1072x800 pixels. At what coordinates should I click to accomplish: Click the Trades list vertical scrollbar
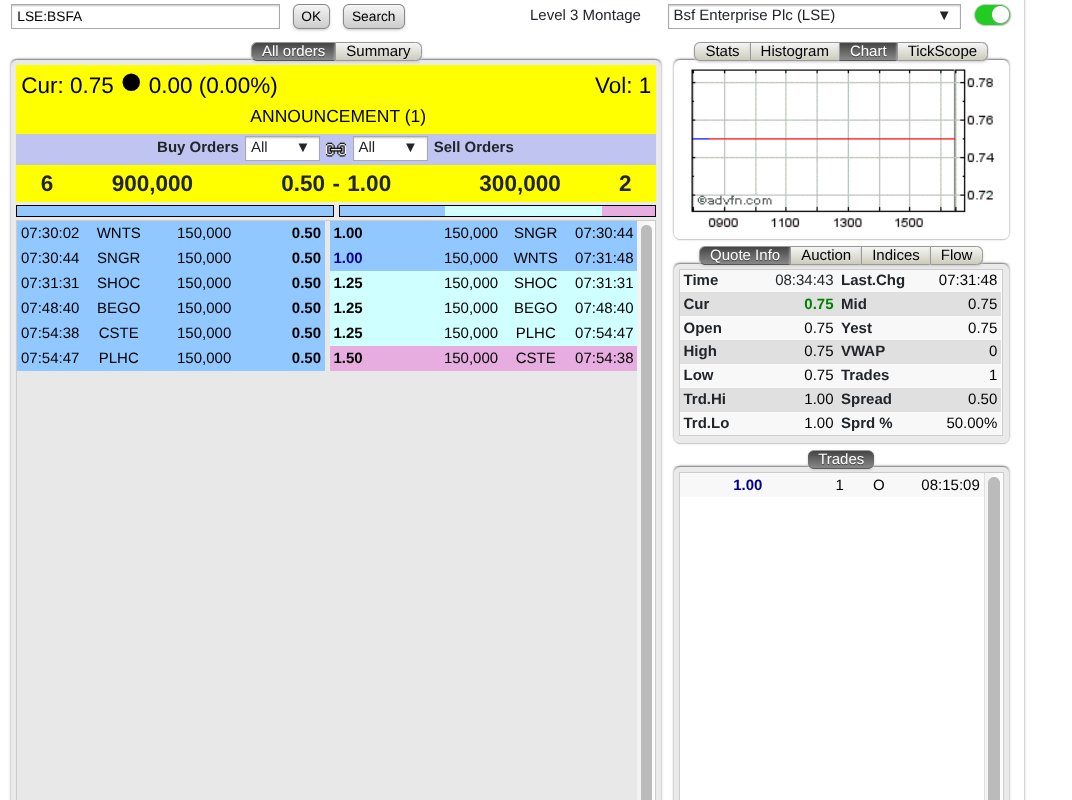click(x=994, y=637)
